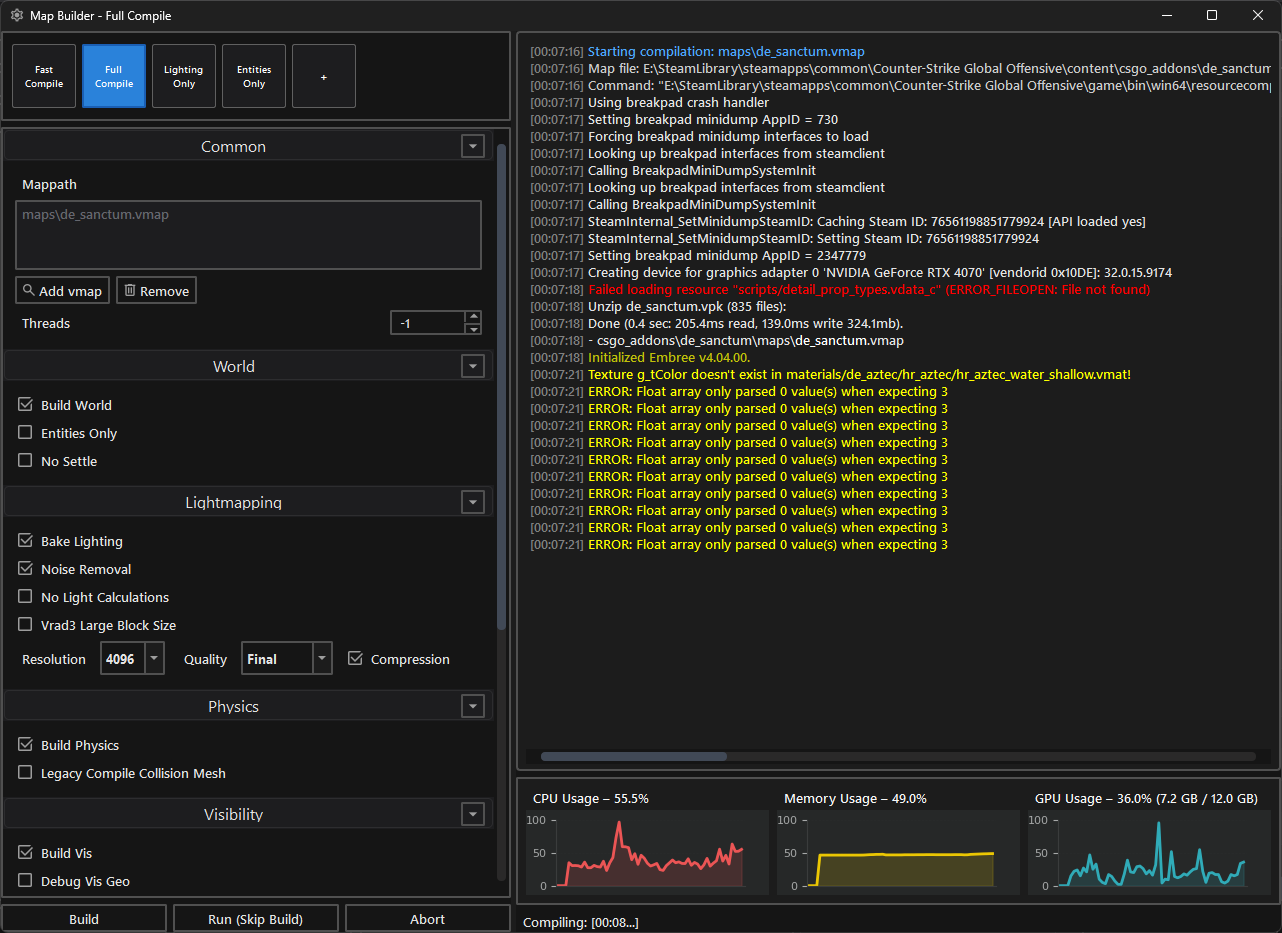
Task: Collapse the Lightmapping section arrow
Action: coord(473,503)
